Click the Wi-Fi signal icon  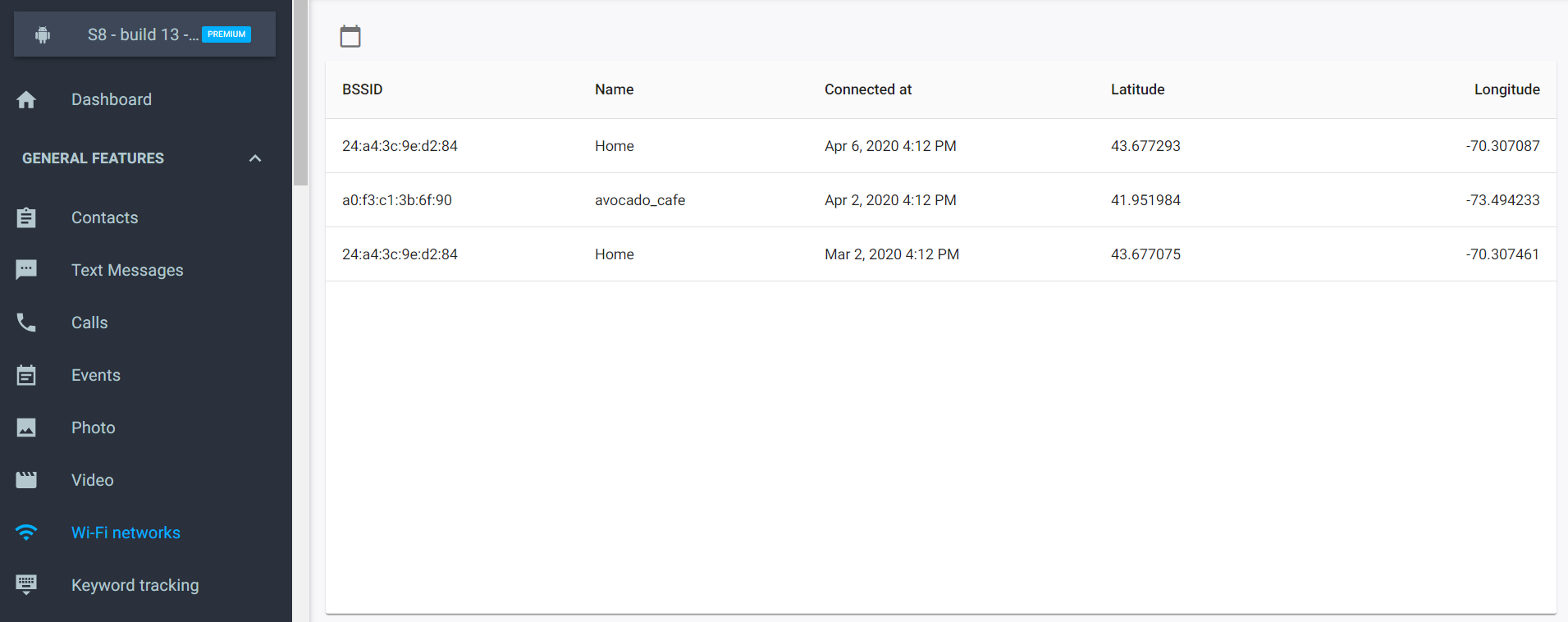(26, 533)
